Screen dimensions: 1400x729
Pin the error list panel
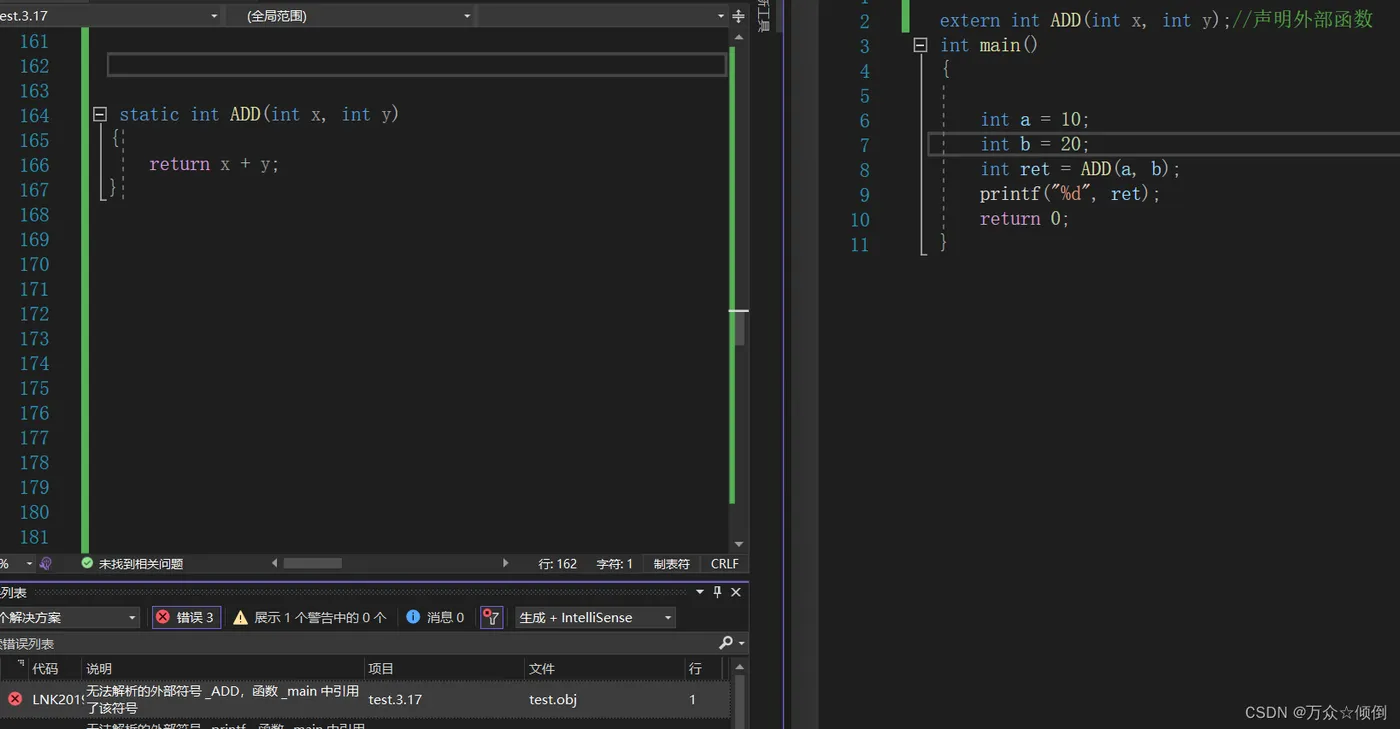tap(717, 592)
